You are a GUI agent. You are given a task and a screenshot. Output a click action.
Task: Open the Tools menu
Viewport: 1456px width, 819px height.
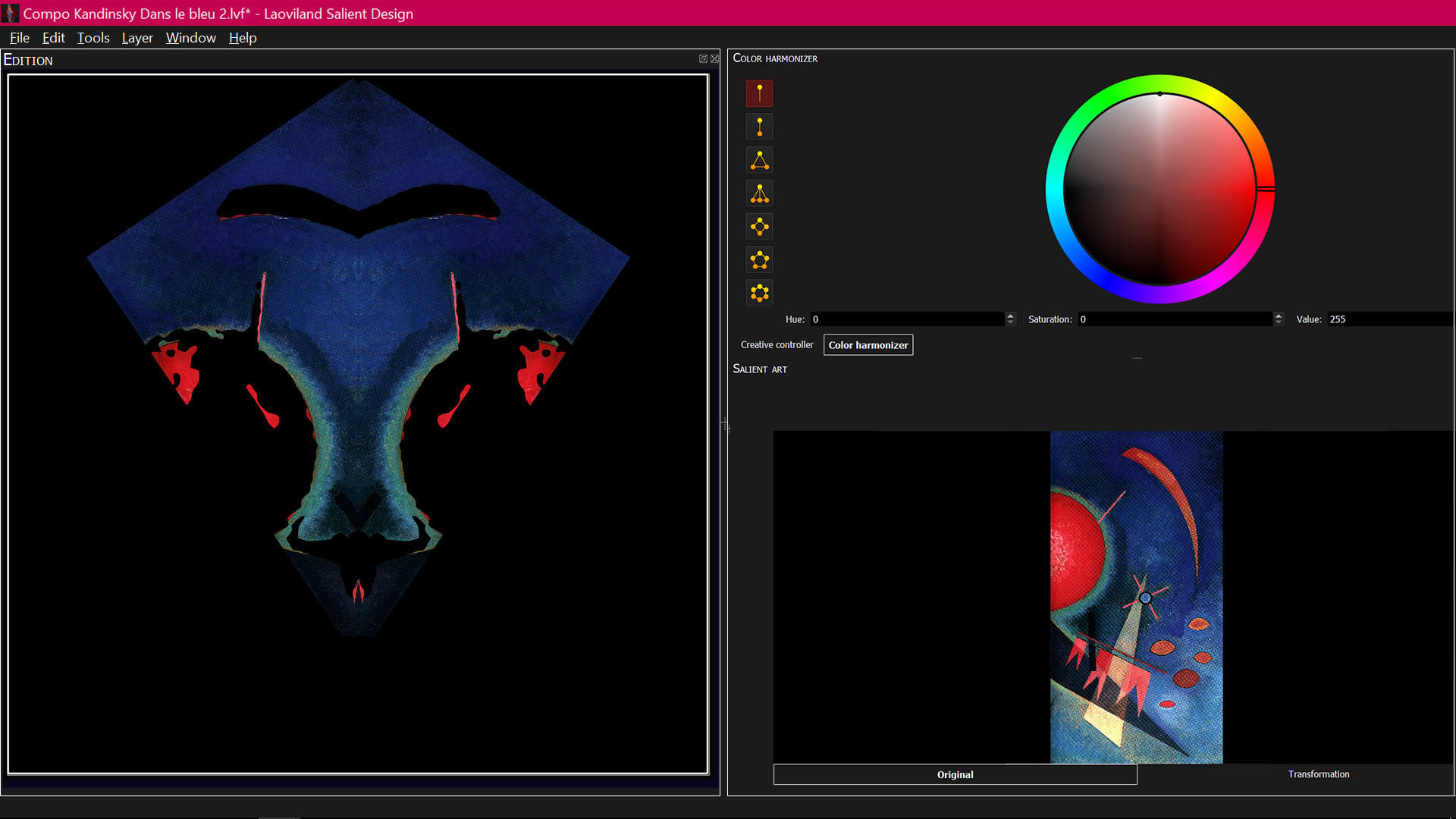tap(92, 37)
